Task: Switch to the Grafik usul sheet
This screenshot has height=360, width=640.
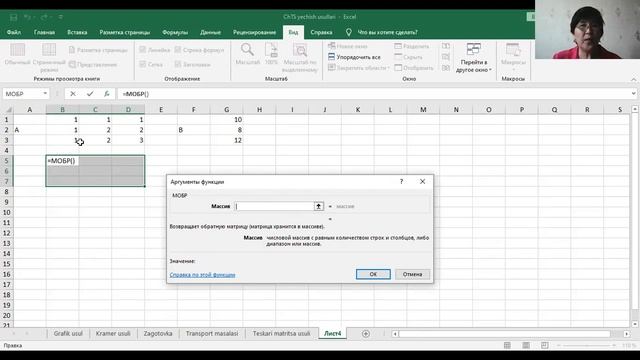Action: [x=68, y=333]
